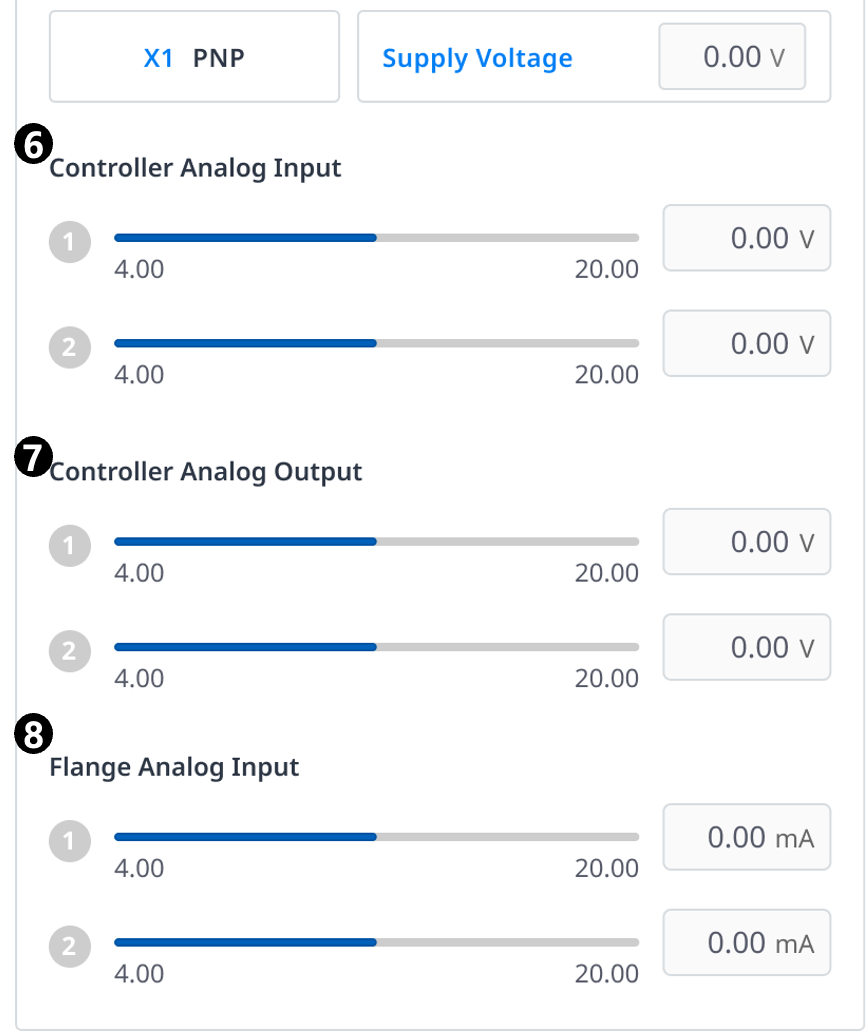Click channel 1 badge under Controller Analog Input
Viewport: 866px width, 1031px height.
click(x=69, y=241)
